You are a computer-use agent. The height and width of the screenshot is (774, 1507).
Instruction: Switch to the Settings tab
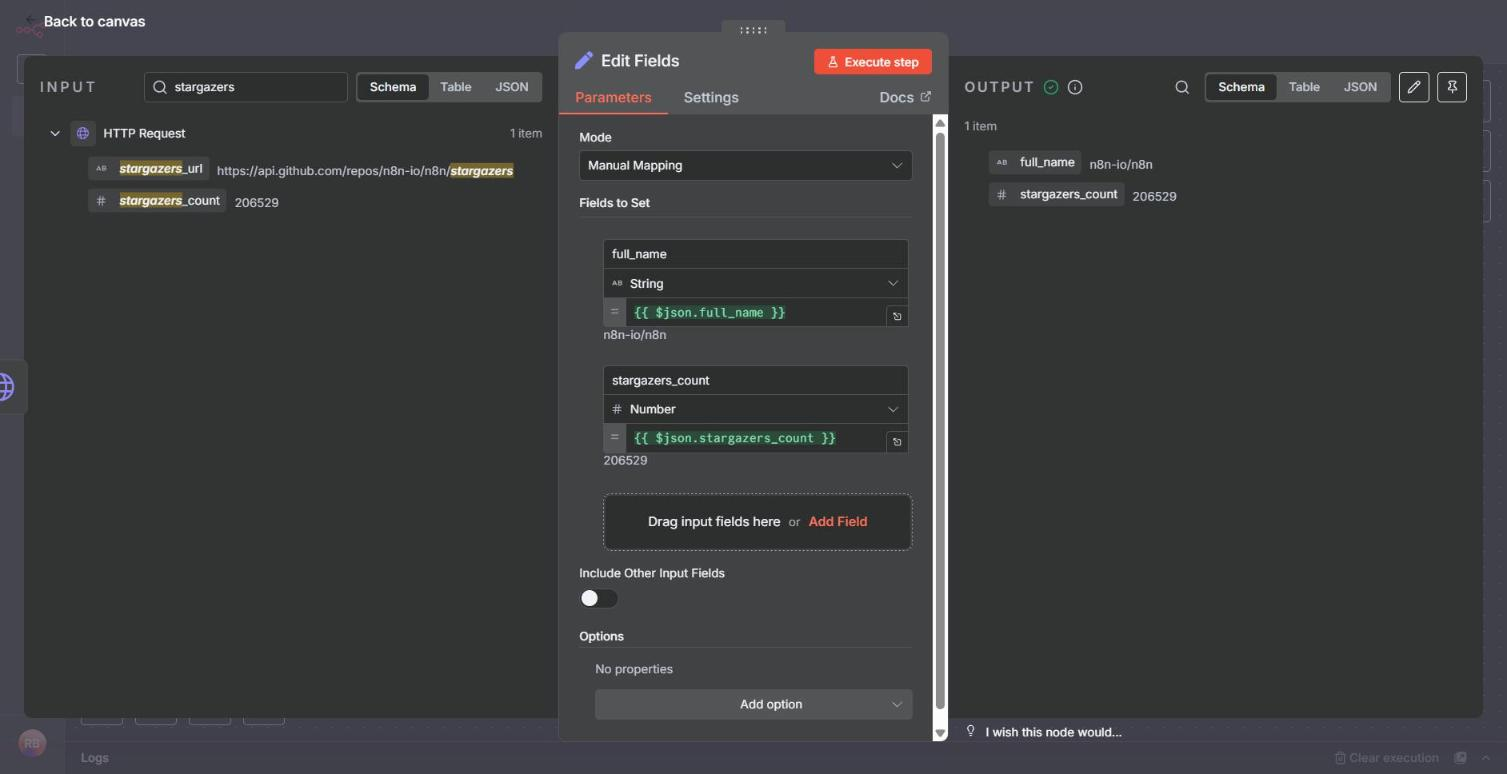pyautogui.click(x=711, y=97)
